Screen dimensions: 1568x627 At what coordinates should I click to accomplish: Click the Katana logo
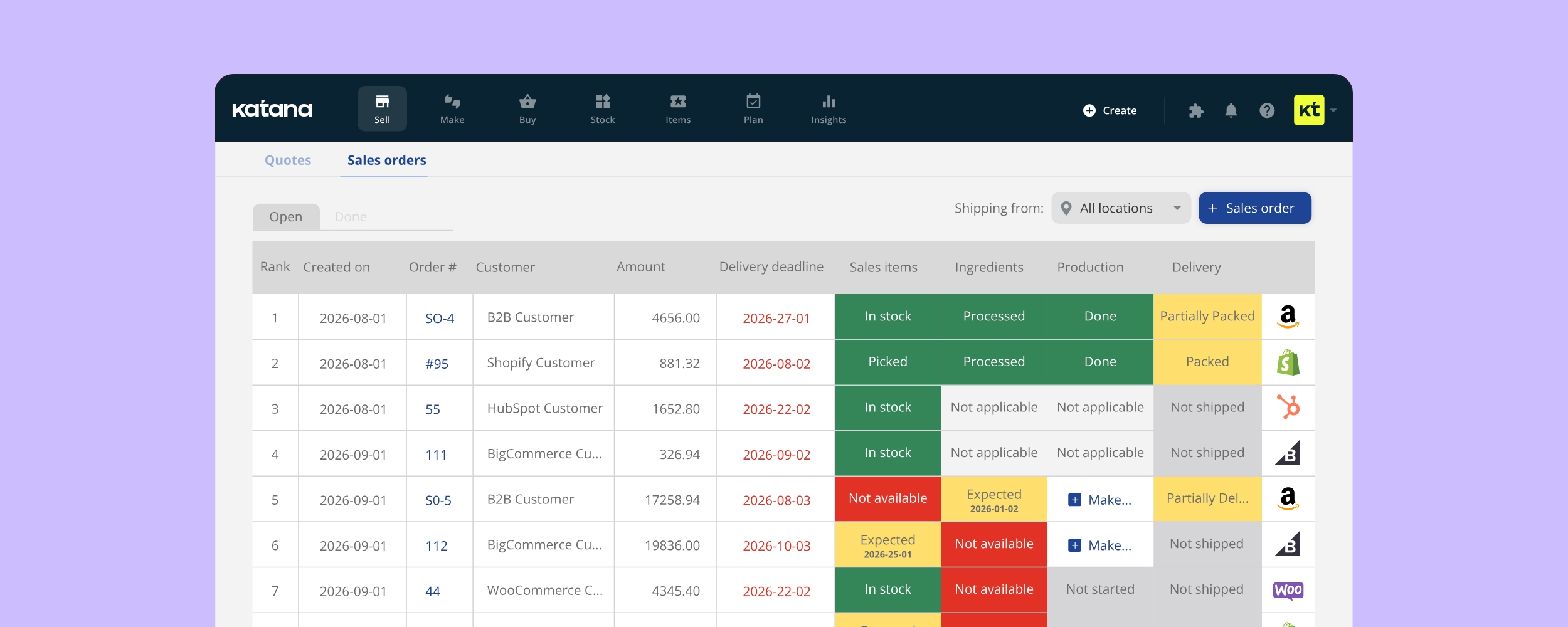tap(272, 110)
